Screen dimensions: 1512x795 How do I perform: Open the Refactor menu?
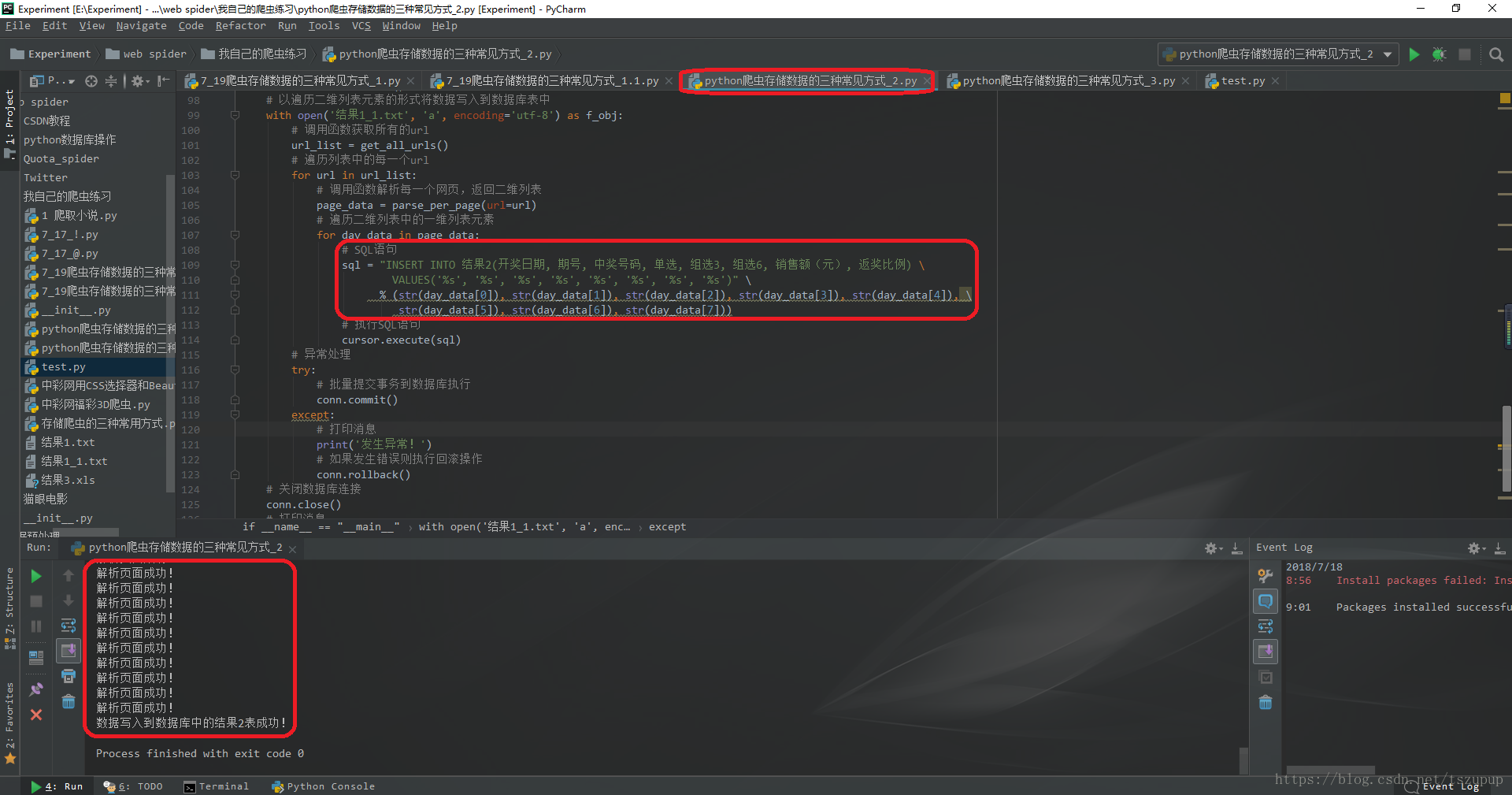[240, 26]
